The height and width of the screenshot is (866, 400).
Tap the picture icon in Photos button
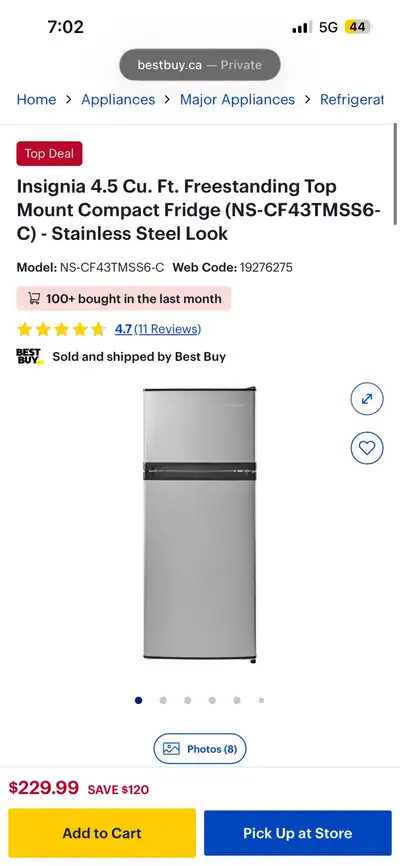[x=171, y=749]
